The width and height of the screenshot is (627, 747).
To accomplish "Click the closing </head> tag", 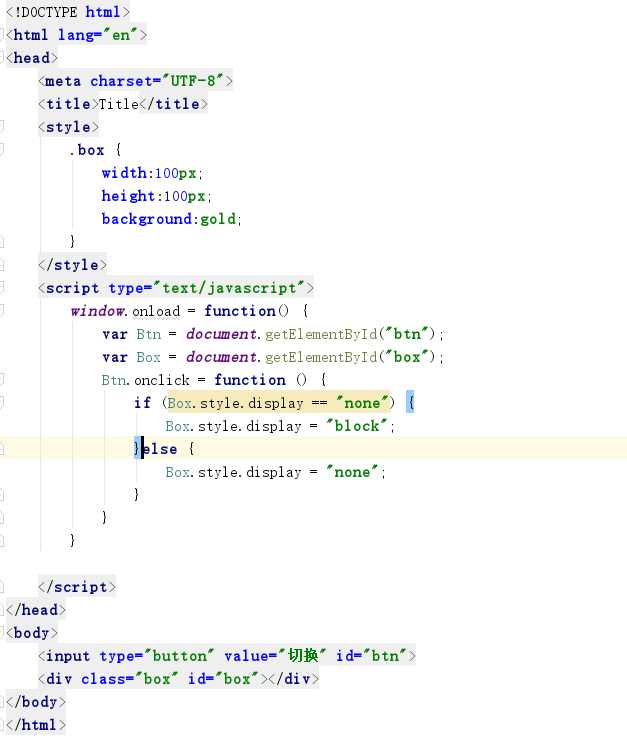I will [36, 609].
